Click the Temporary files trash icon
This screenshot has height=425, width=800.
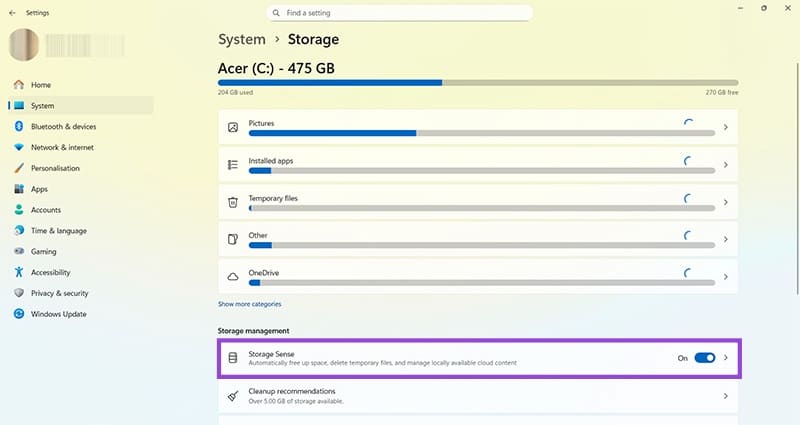point(233,202)
